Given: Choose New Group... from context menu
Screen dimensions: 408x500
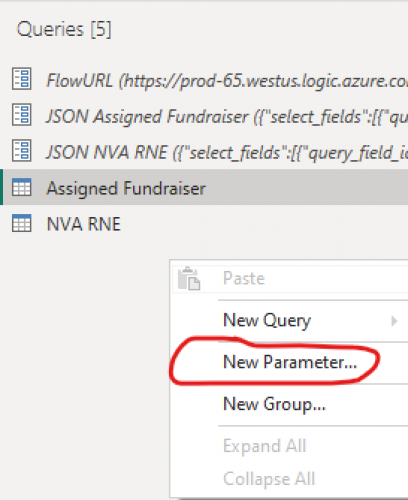Looking at the screenshot, I should (290, 404).
